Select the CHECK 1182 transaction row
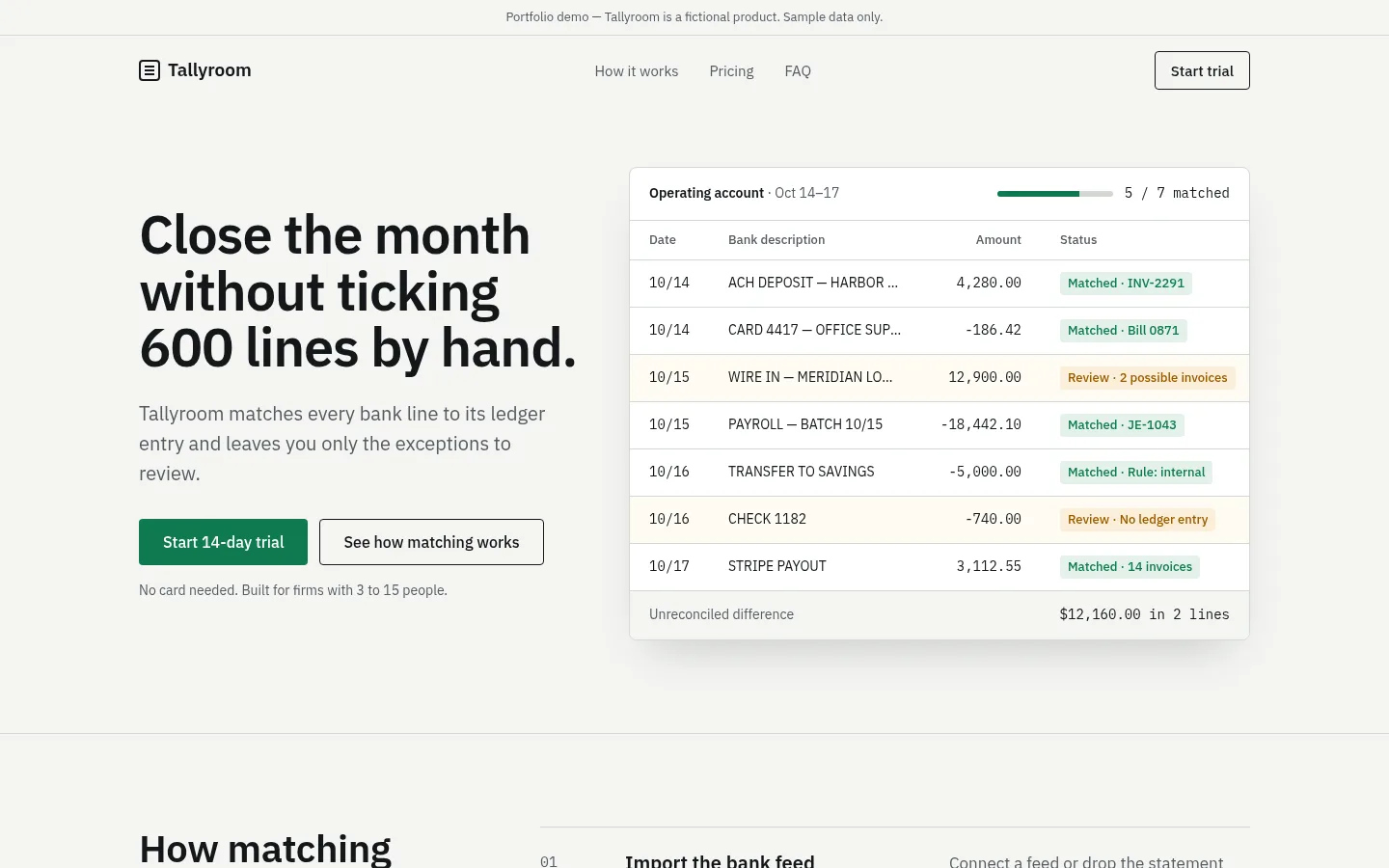Image resolution: width=1389 pixels, height=868 pixels. click(940, 520)
